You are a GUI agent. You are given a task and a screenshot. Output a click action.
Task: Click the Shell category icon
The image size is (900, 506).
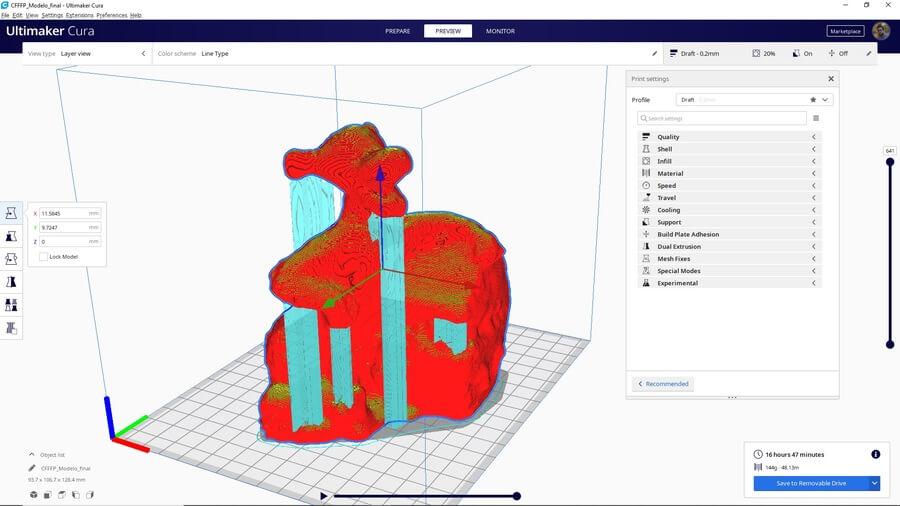point(646,149)
